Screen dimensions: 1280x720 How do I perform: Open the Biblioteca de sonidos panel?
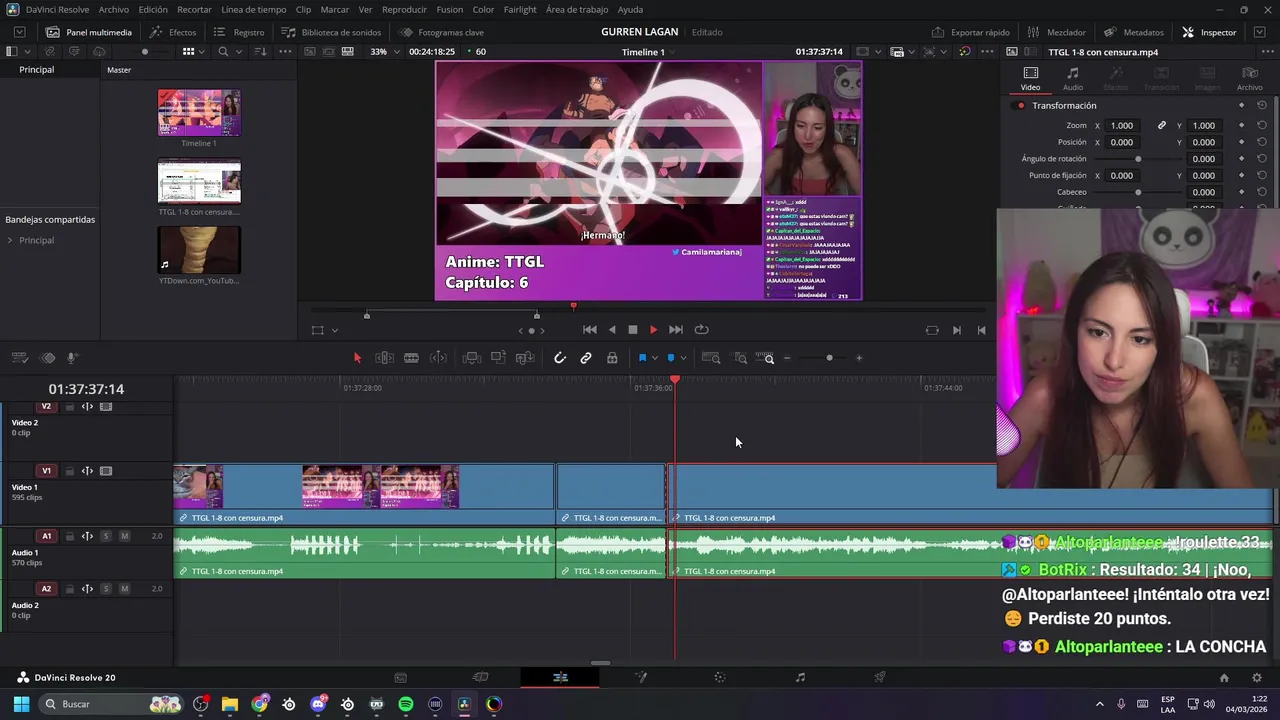click(x=332, y=32)
